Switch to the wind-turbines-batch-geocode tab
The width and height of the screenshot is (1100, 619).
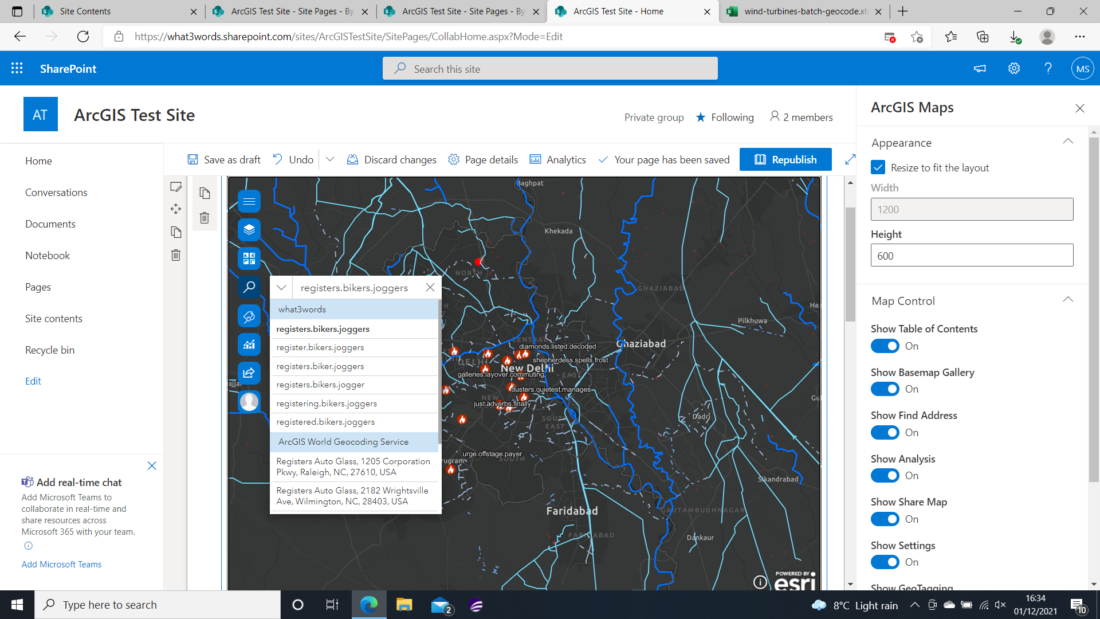(x=804, y=11)
